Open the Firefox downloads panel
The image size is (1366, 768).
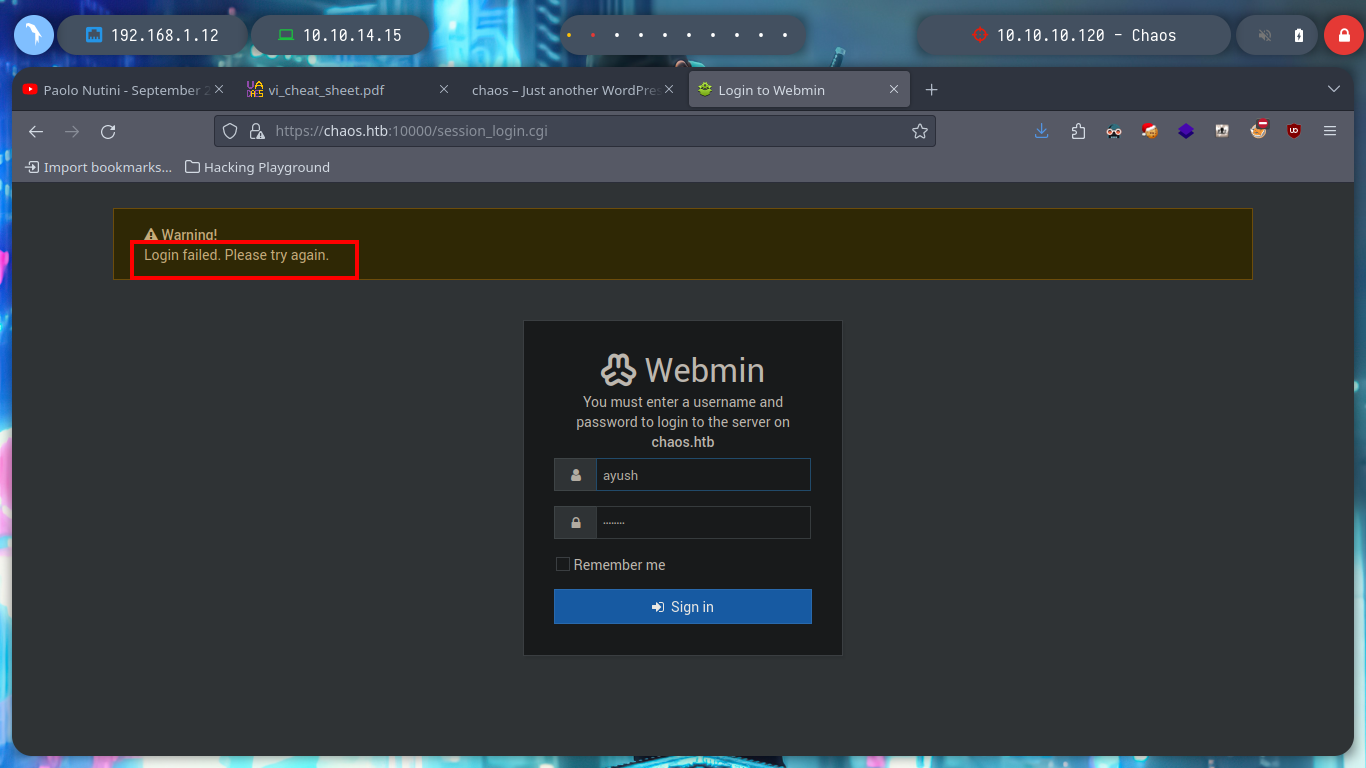pos(1042,131)
